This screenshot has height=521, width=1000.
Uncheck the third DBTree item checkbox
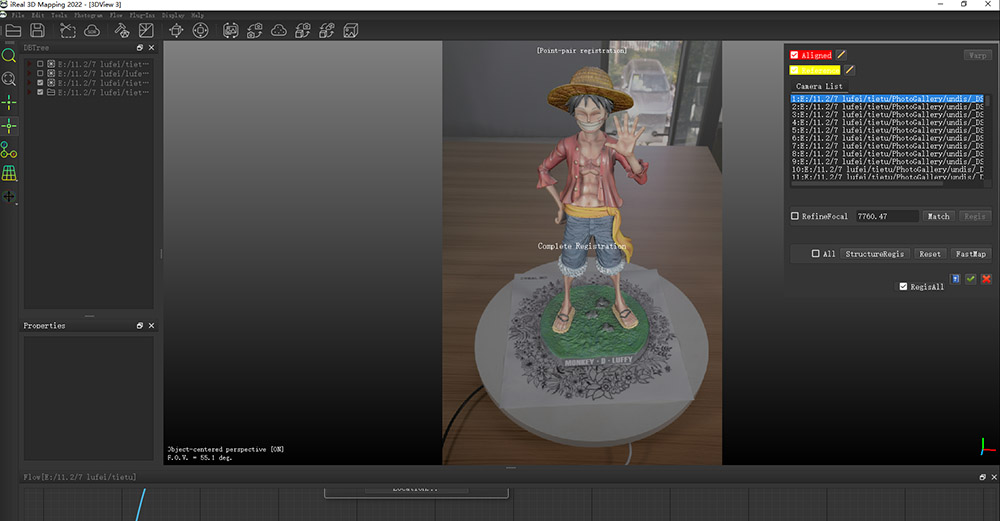point(40,83)
